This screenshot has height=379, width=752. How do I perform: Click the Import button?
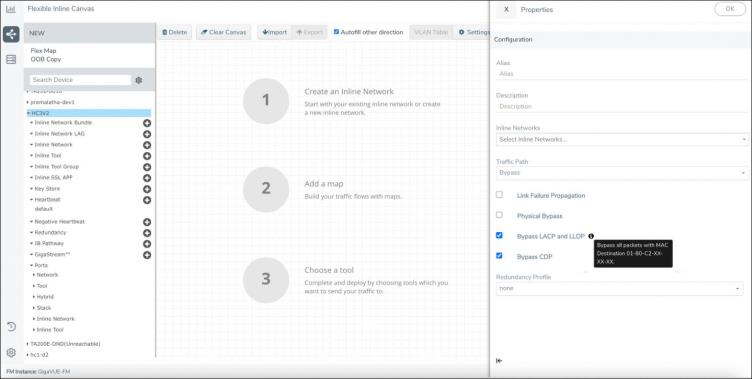(274, 32)
